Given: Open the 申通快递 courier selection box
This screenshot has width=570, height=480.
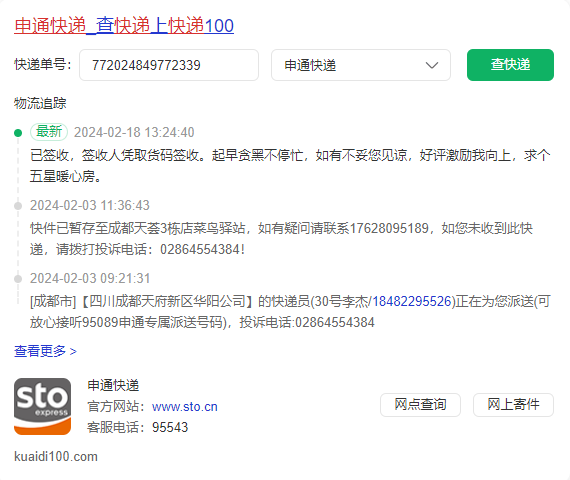Looking at the screenshot, I should pos(361,65).
